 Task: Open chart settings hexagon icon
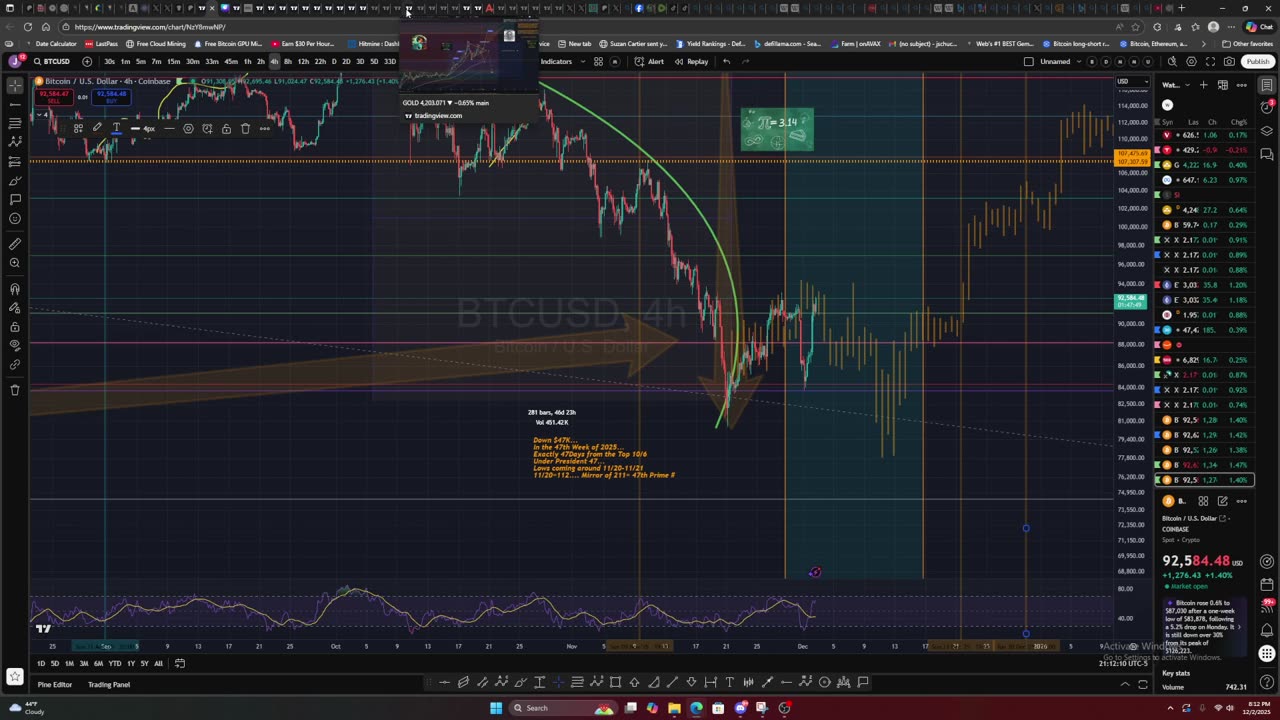(1189, 62)
